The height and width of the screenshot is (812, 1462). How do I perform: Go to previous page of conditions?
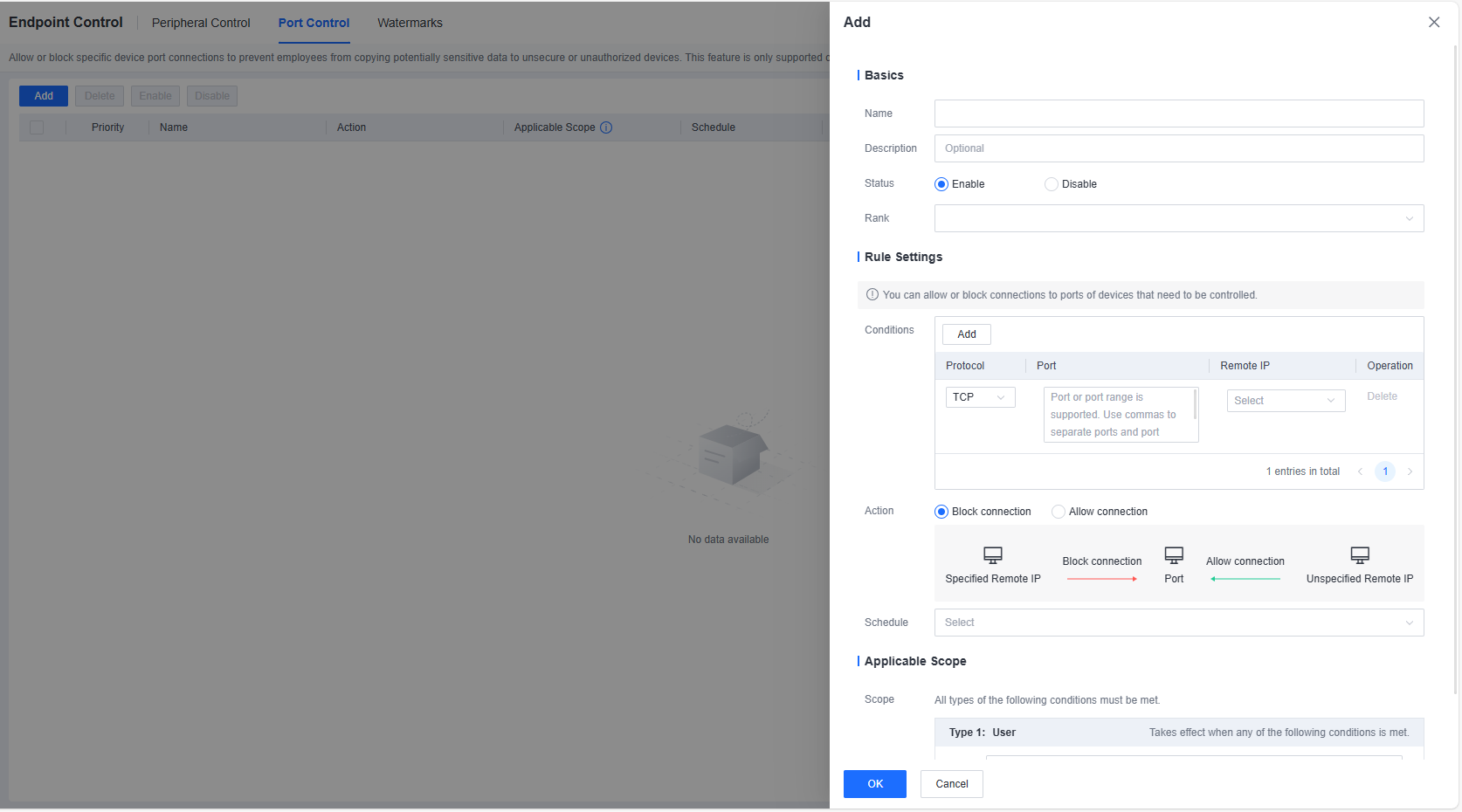click(1360, 471)
